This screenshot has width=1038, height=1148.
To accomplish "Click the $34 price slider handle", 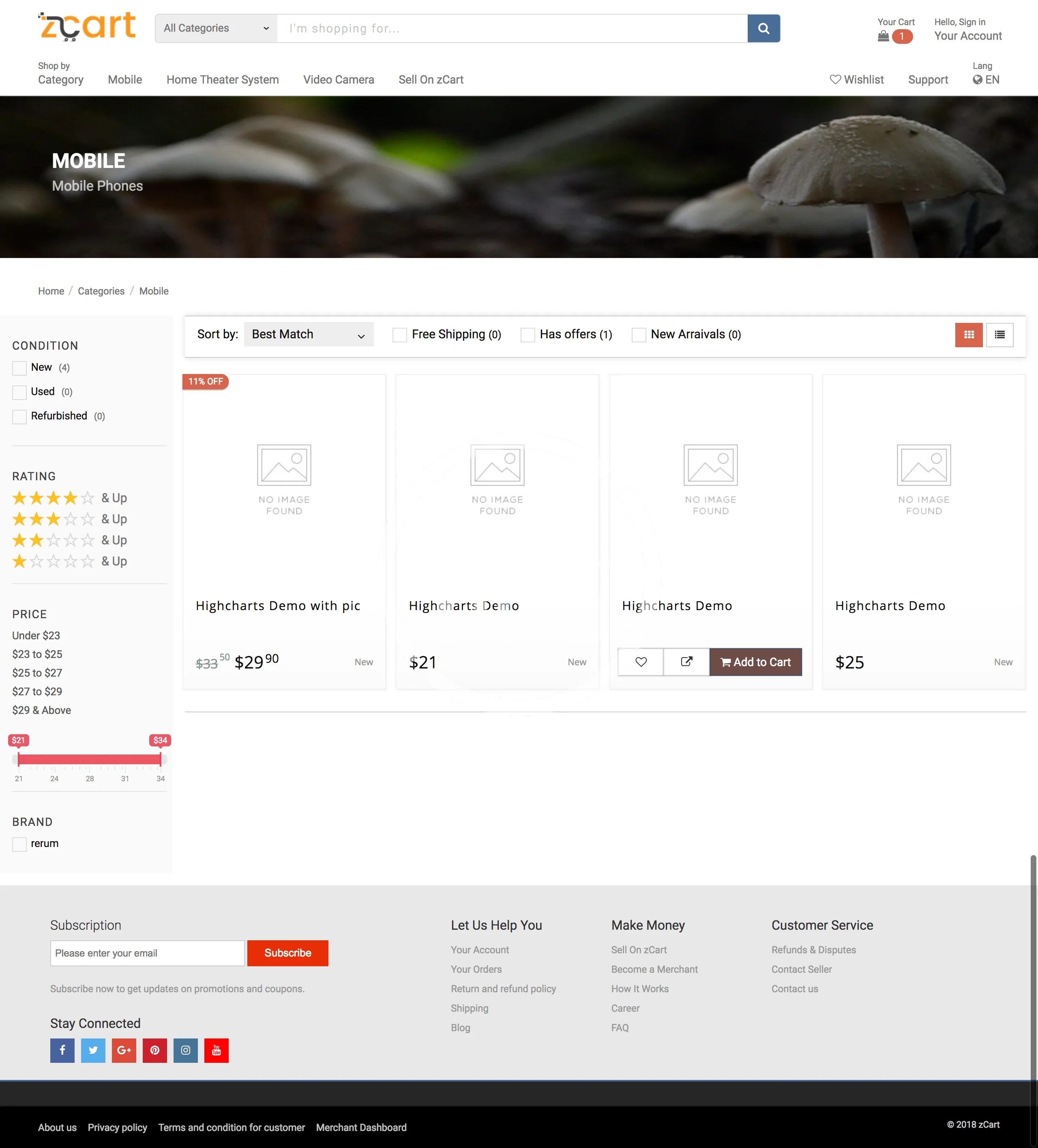I will (161, 759).
